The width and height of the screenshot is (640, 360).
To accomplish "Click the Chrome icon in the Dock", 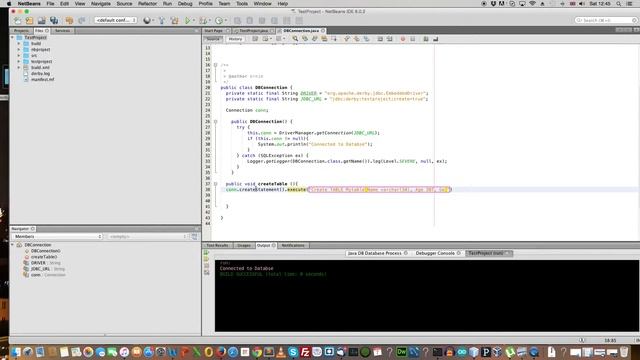I will click(257, 352).
